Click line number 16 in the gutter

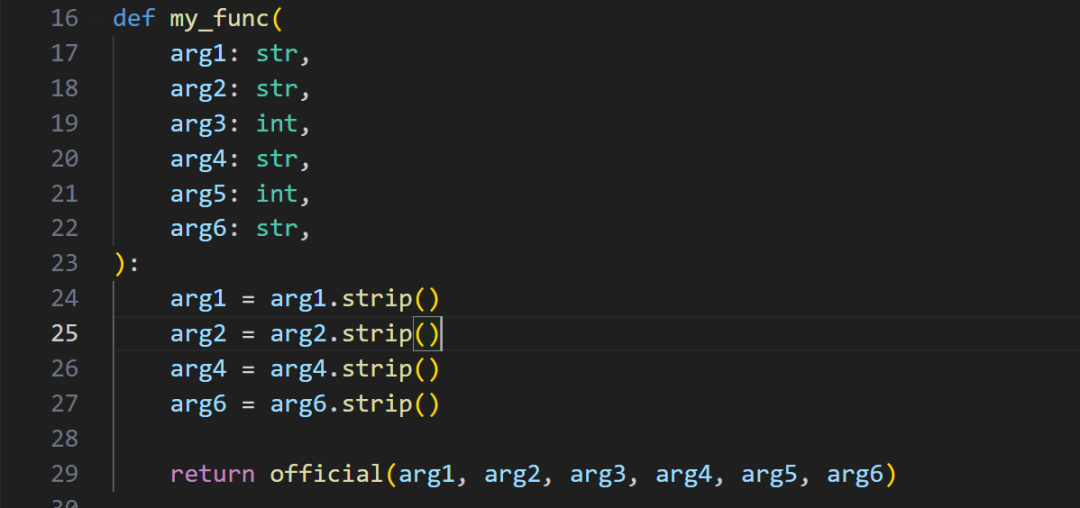click(65, 19)
